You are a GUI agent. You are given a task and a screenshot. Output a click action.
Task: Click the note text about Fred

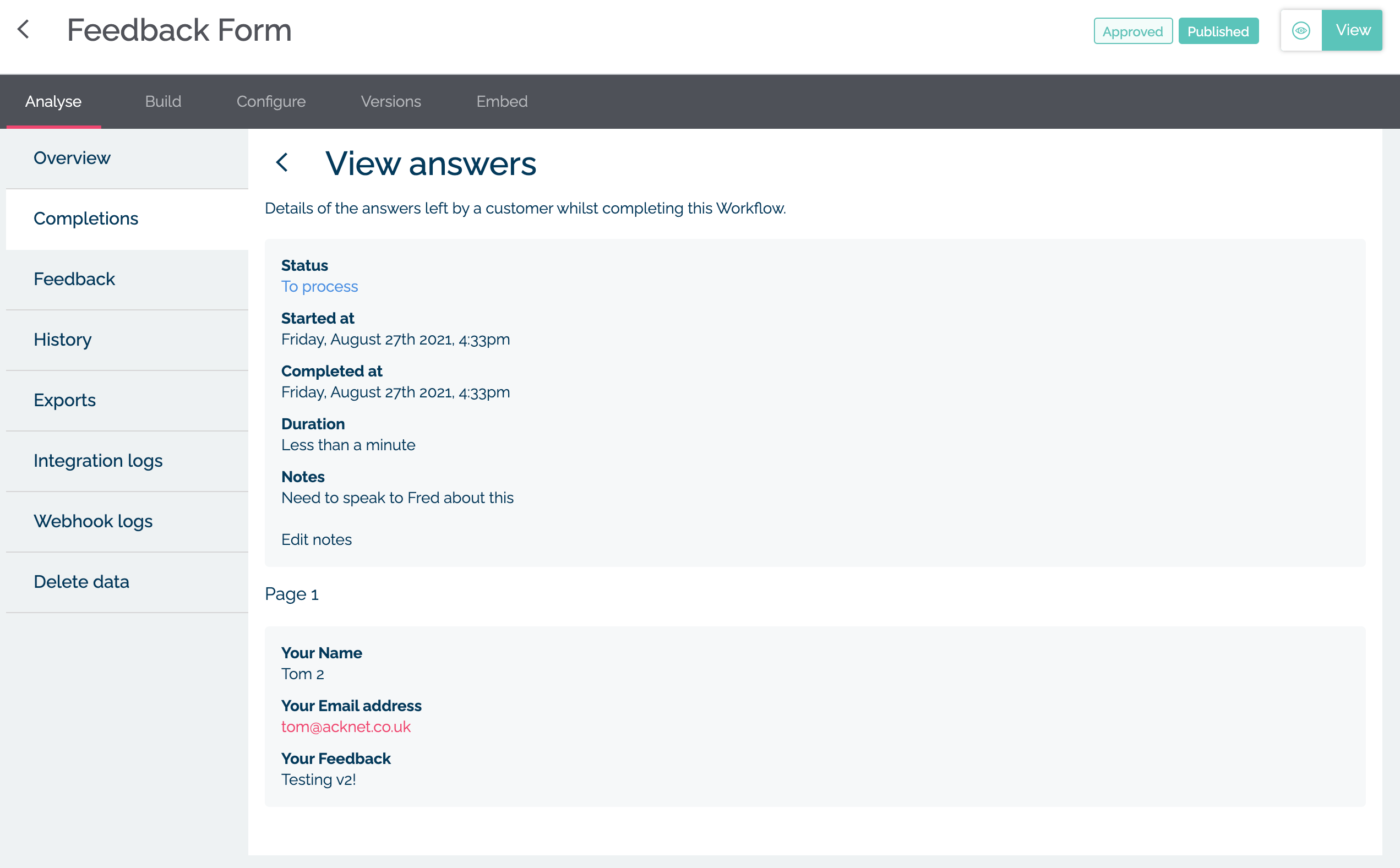tap(397, 498)
